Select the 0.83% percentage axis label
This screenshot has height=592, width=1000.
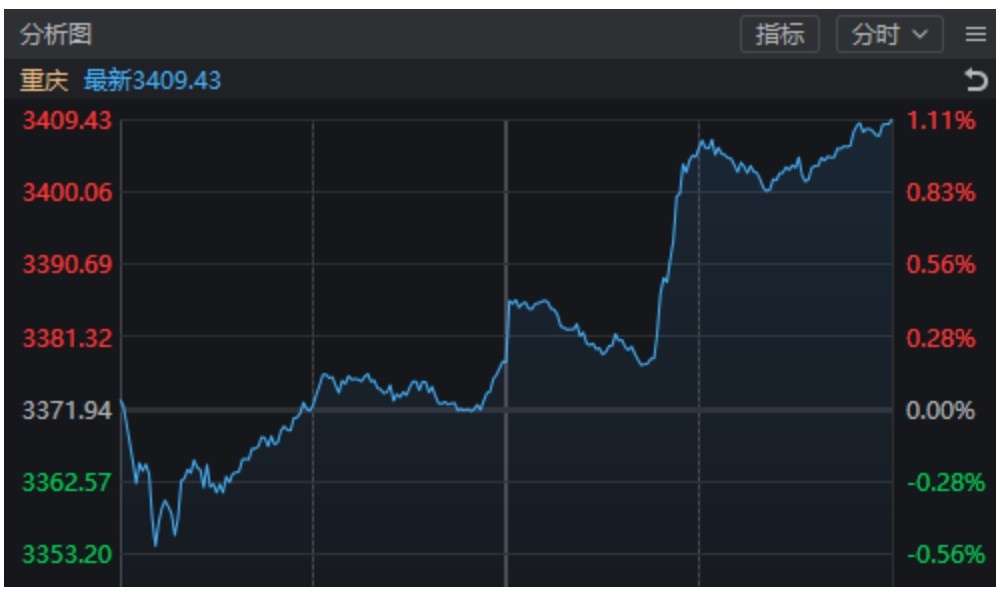click(x=940, y=192)
